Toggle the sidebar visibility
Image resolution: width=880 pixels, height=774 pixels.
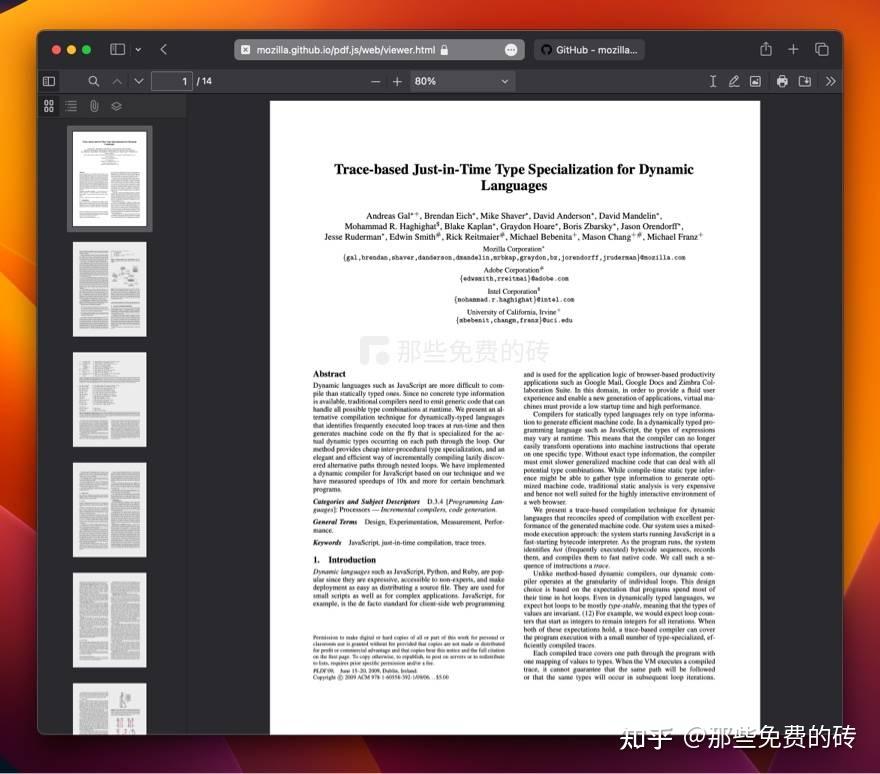click(49, 81)
